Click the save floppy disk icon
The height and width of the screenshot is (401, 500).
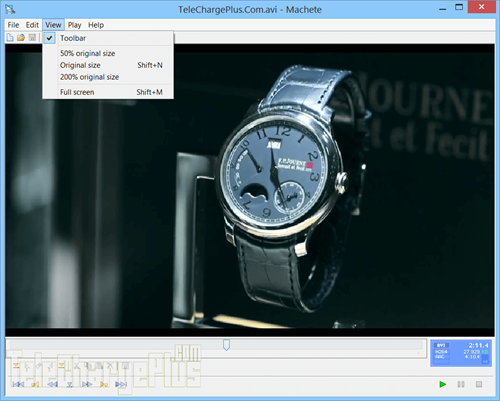click(x=32, y=38)
